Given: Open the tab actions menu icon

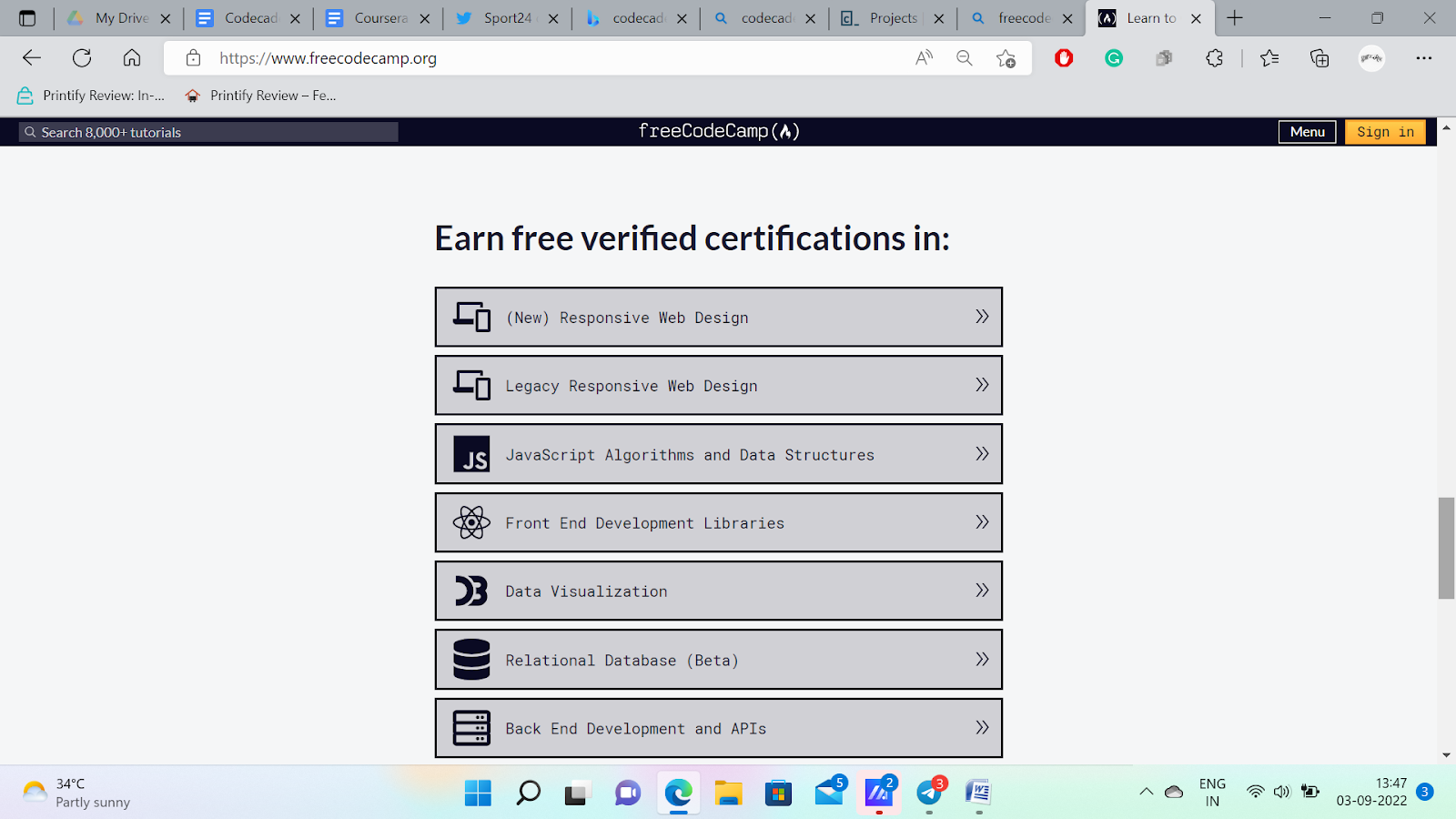Looking at the screenshot, I should pos(27,18).
